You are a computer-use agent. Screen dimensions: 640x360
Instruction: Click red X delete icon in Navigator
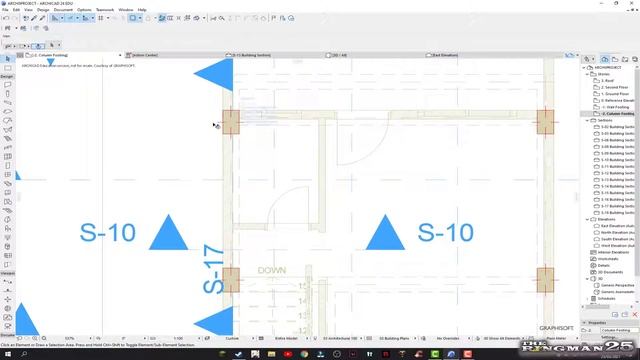click(x=635, y=315)
